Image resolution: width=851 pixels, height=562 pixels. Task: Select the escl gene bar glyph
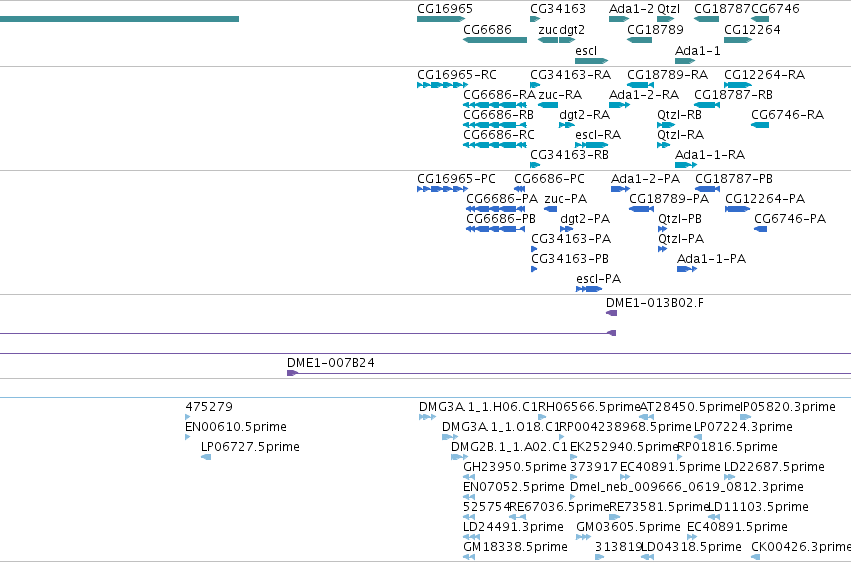tap(592, 61)
